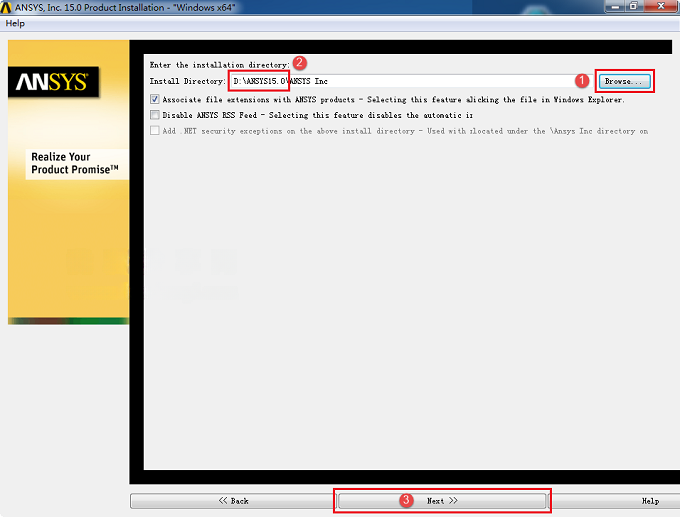Viewport: 680px width, 517px height.
Task: Check the Add .NET security exceptions box
Action: click(155, 131)
